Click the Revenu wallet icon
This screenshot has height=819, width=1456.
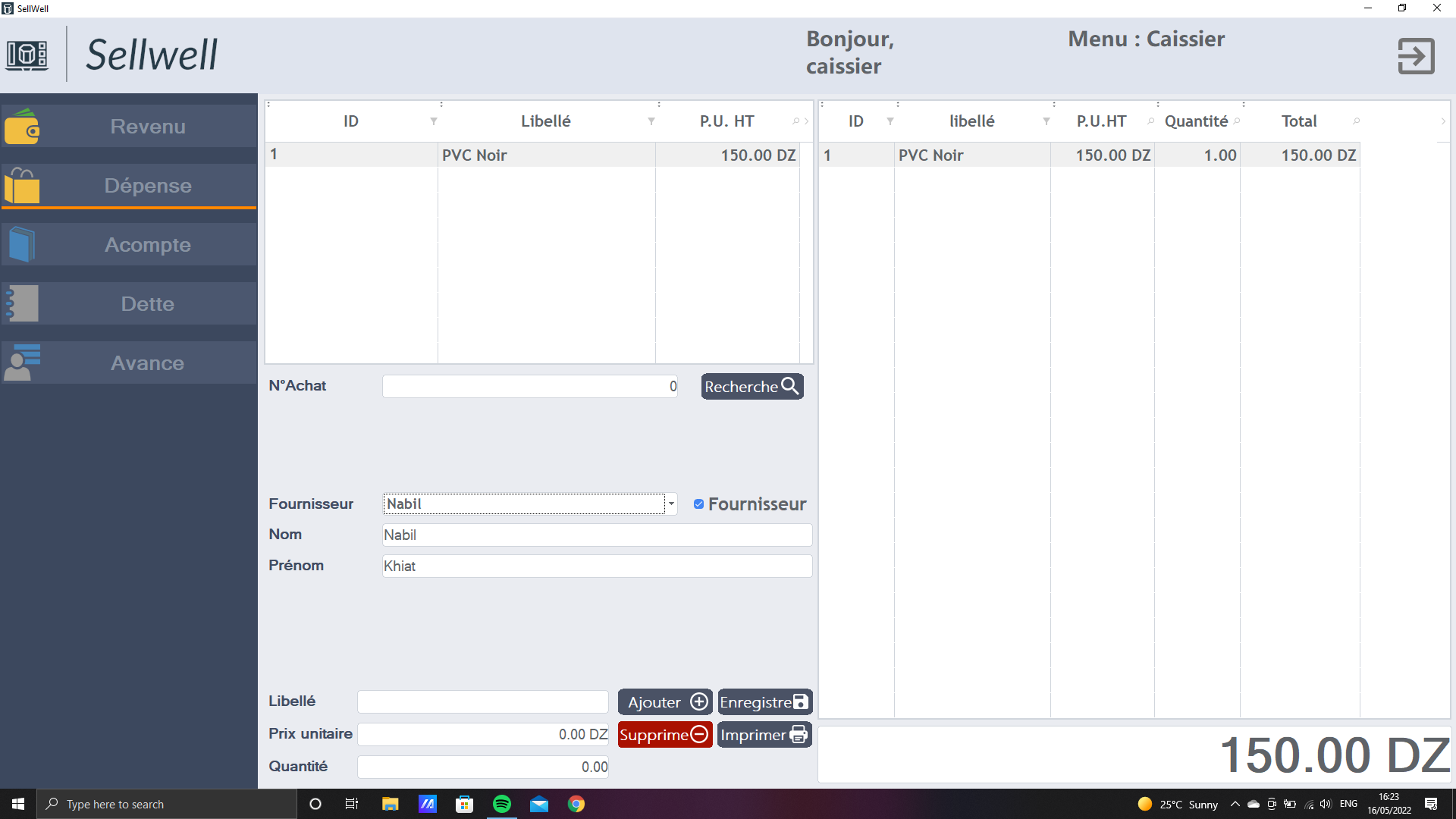22,127
